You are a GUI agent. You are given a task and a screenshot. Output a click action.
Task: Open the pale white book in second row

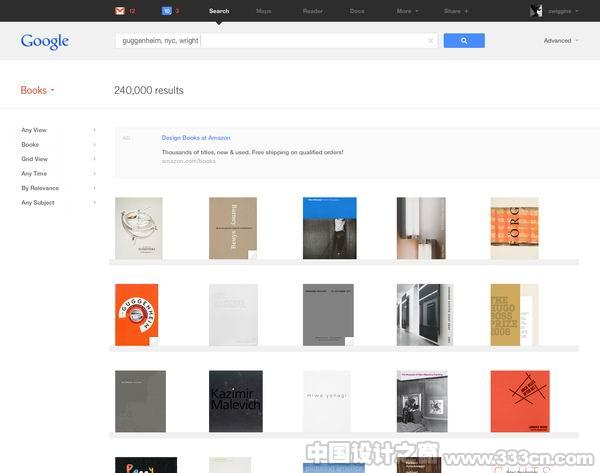coord(233,315)
